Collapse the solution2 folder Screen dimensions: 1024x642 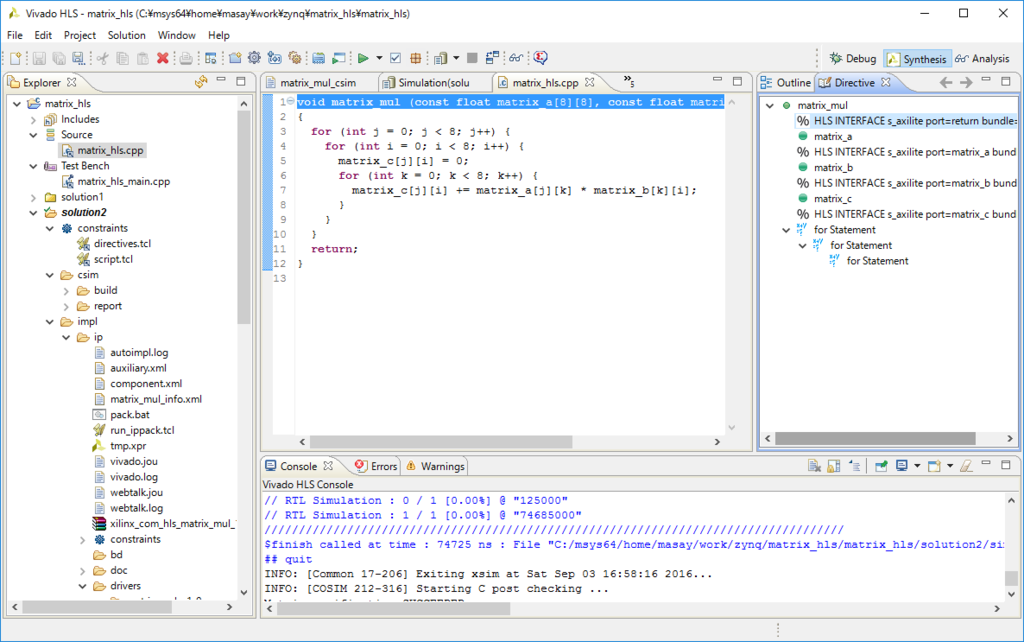tap(33, 213)
